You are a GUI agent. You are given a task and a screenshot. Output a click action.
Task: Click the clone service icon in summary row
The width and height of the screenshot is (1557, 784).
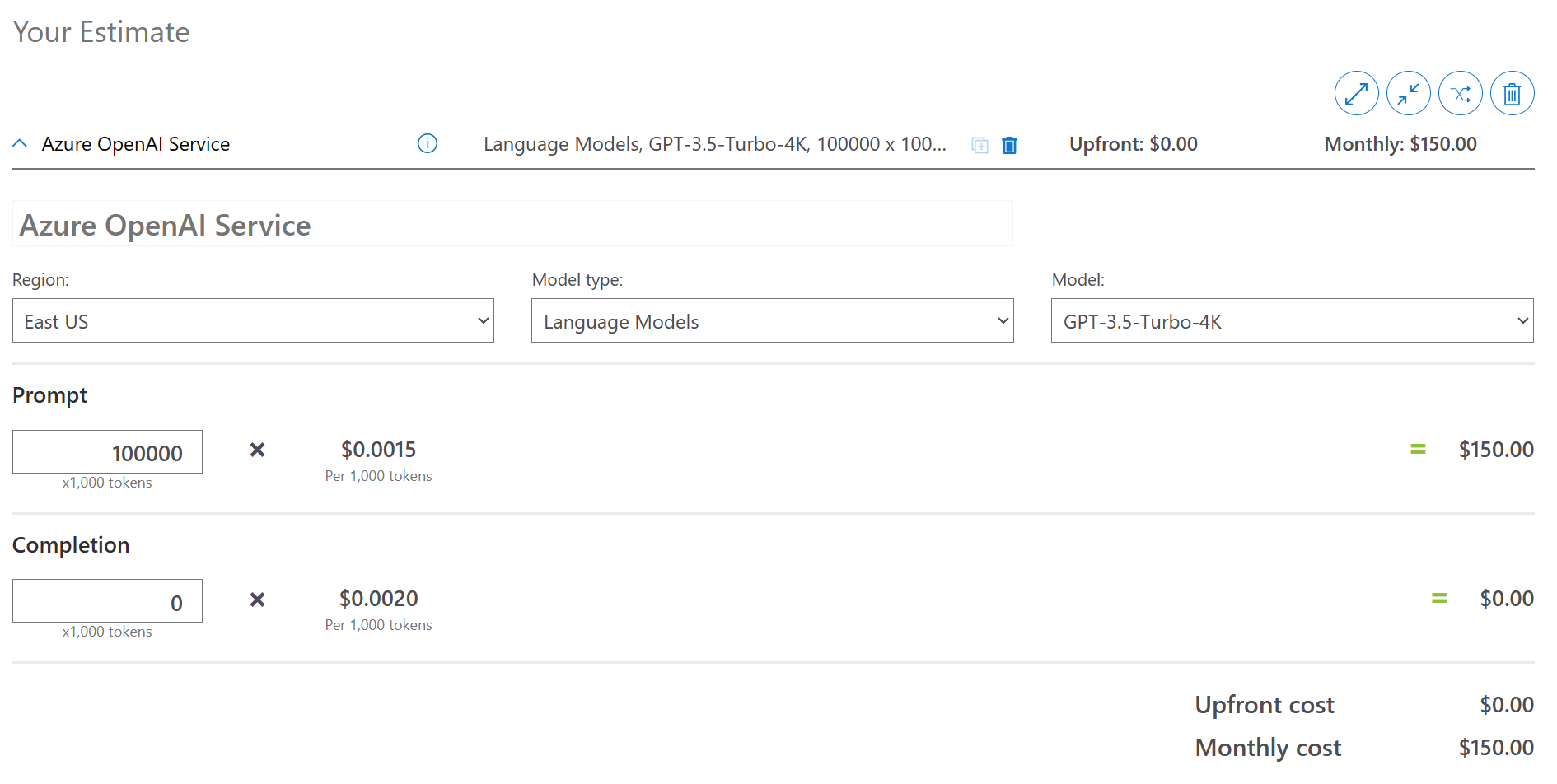pyautogui.click(x=980, y=146)
